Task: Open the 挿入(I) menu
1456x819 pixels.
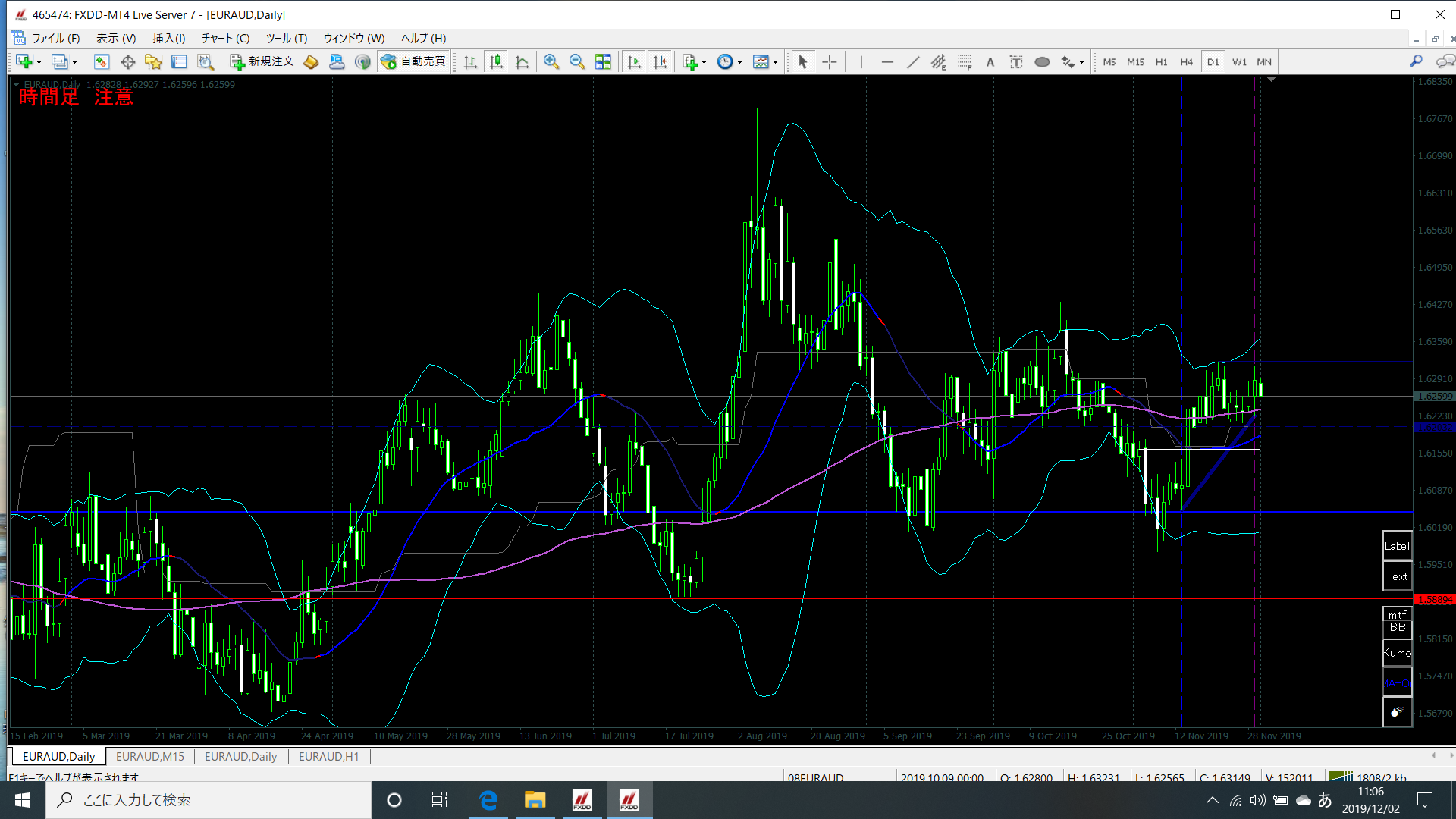Action: point(169,39)
